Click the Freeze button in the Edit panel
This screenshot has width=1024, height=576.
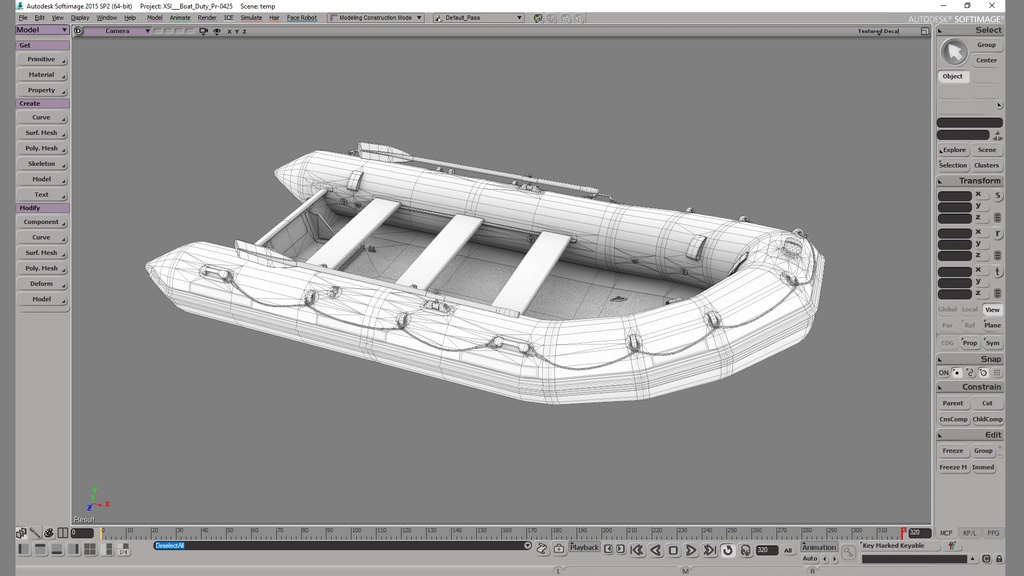tap(951, 450)
